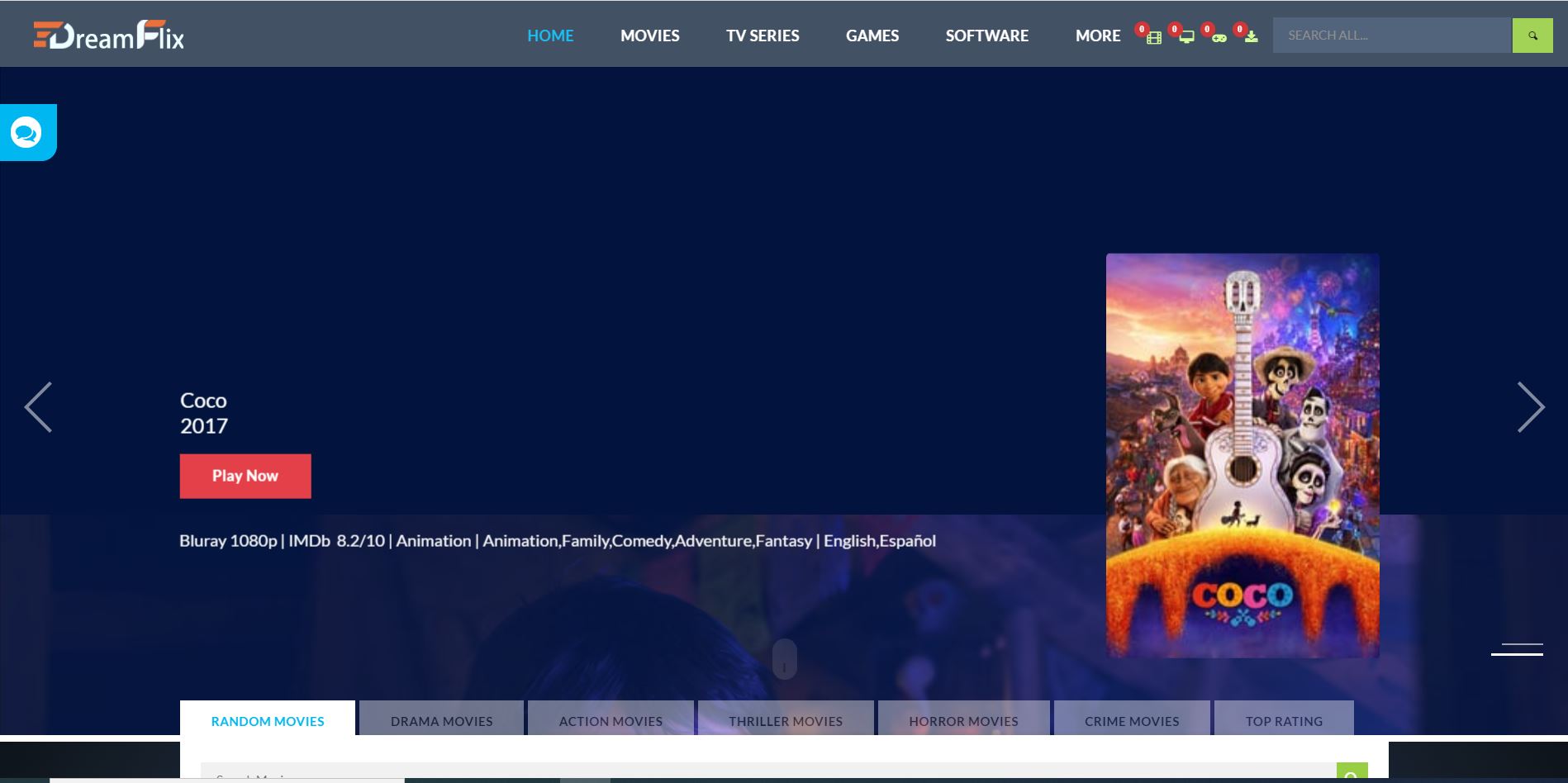Select the GAMES menu item
The height and width of the screenshot is (783, 1568).
tap(872, 36)
